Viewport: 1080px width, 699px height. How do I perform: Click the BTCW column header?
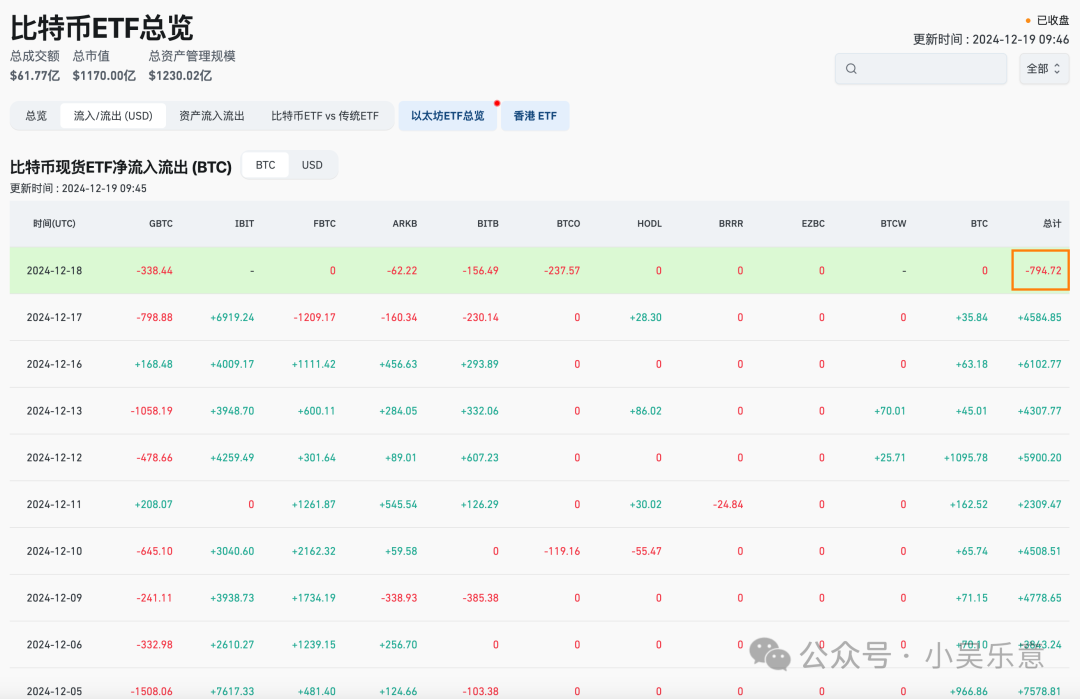[893, 224]
